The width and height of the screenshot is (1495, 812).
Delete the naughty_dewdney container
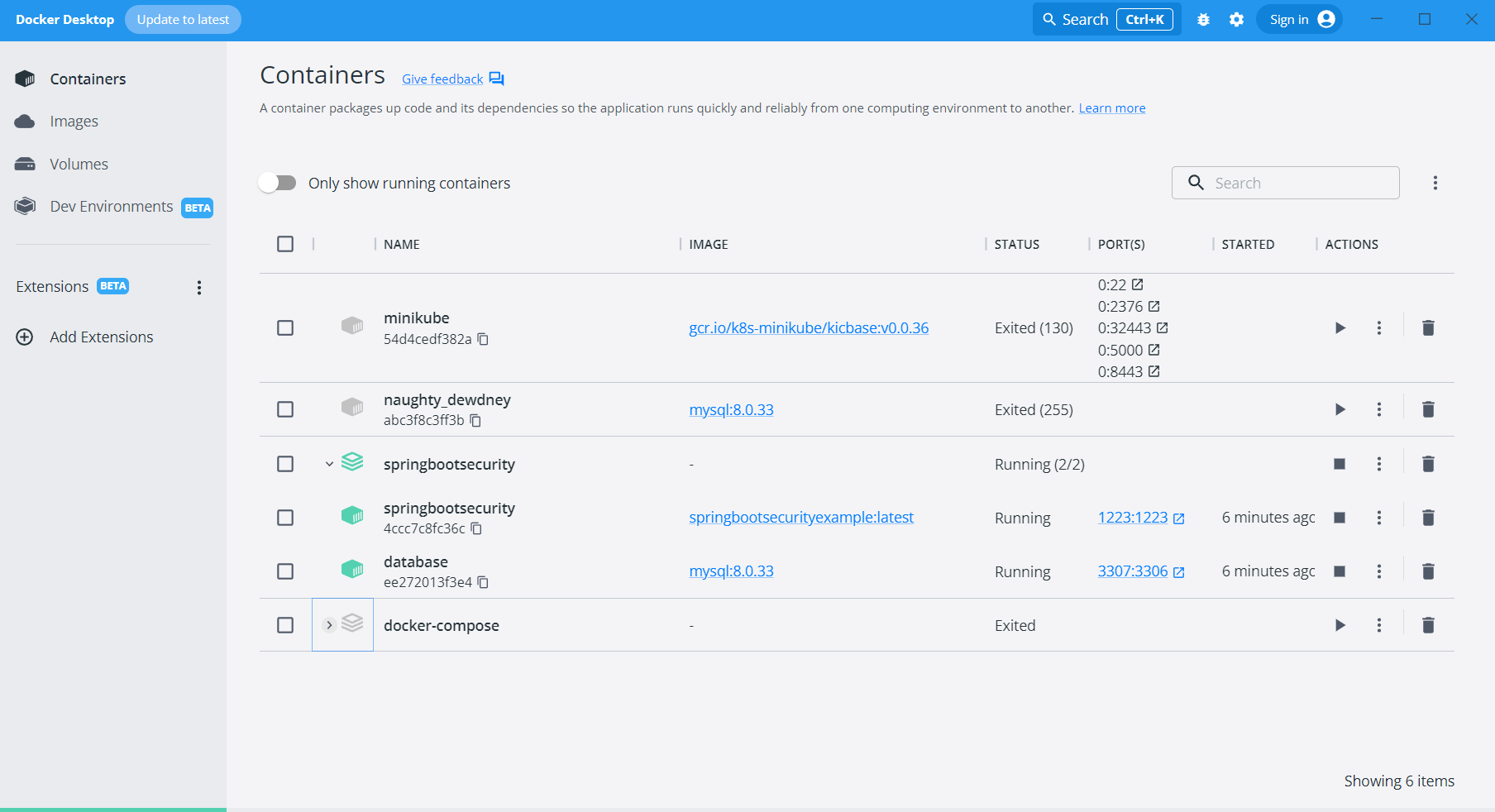(1428, 409)
